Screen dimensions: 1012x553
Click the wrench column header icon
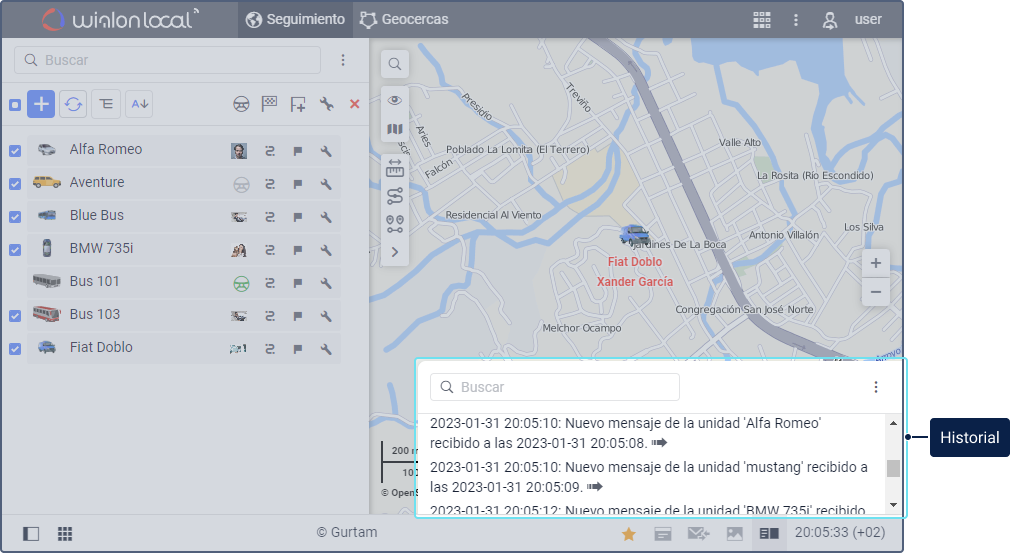(327, 104)
